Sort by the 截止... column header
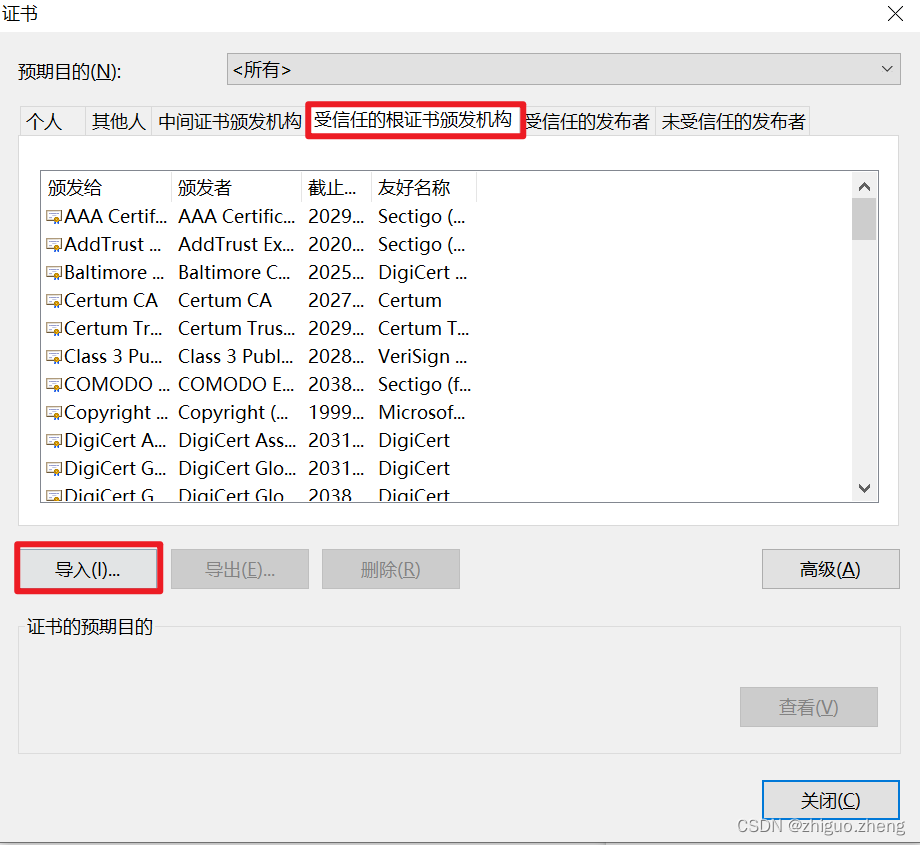920x845 pixels. point(336,188)
